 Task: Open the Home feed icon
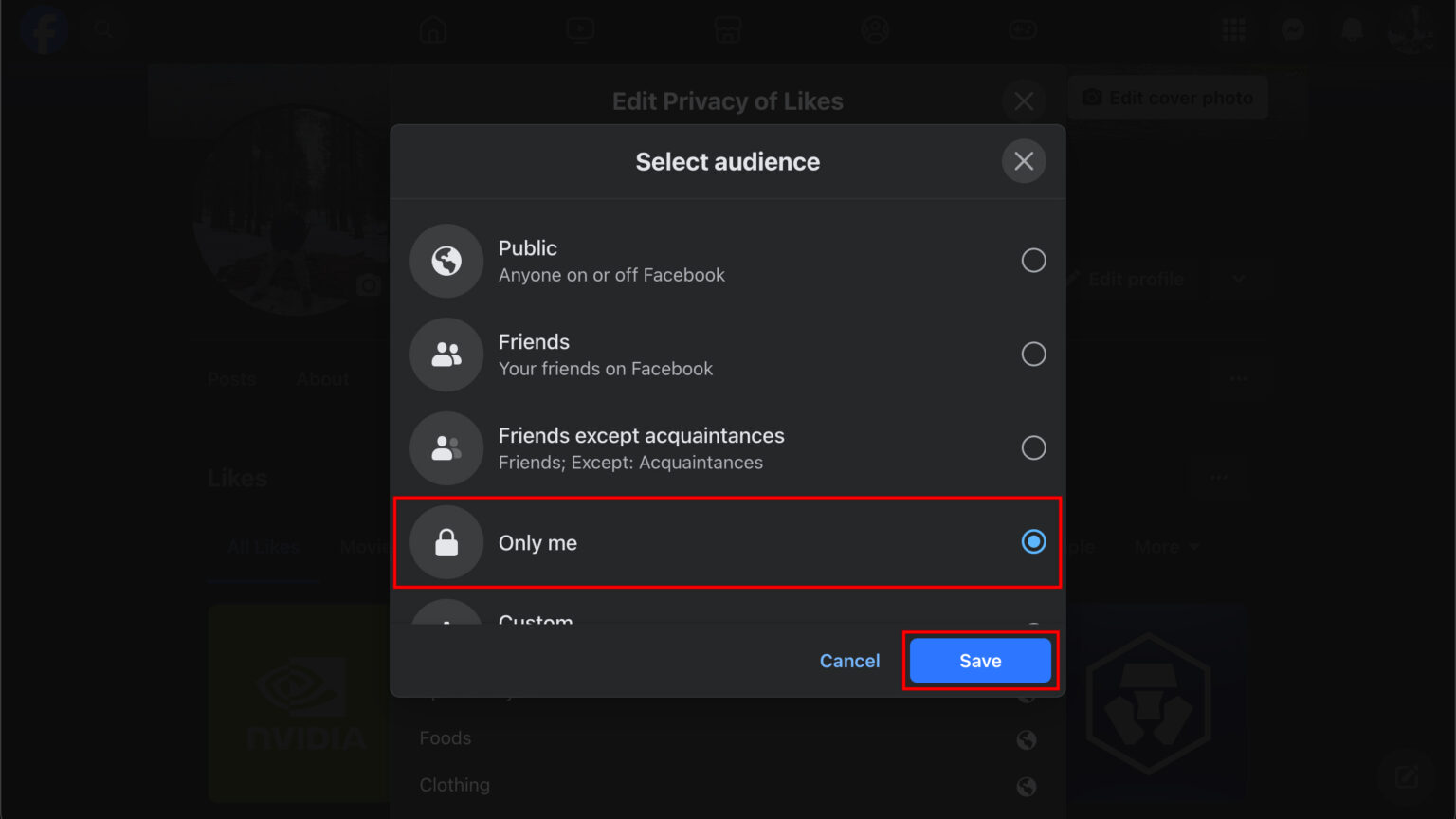click(433, 29)
